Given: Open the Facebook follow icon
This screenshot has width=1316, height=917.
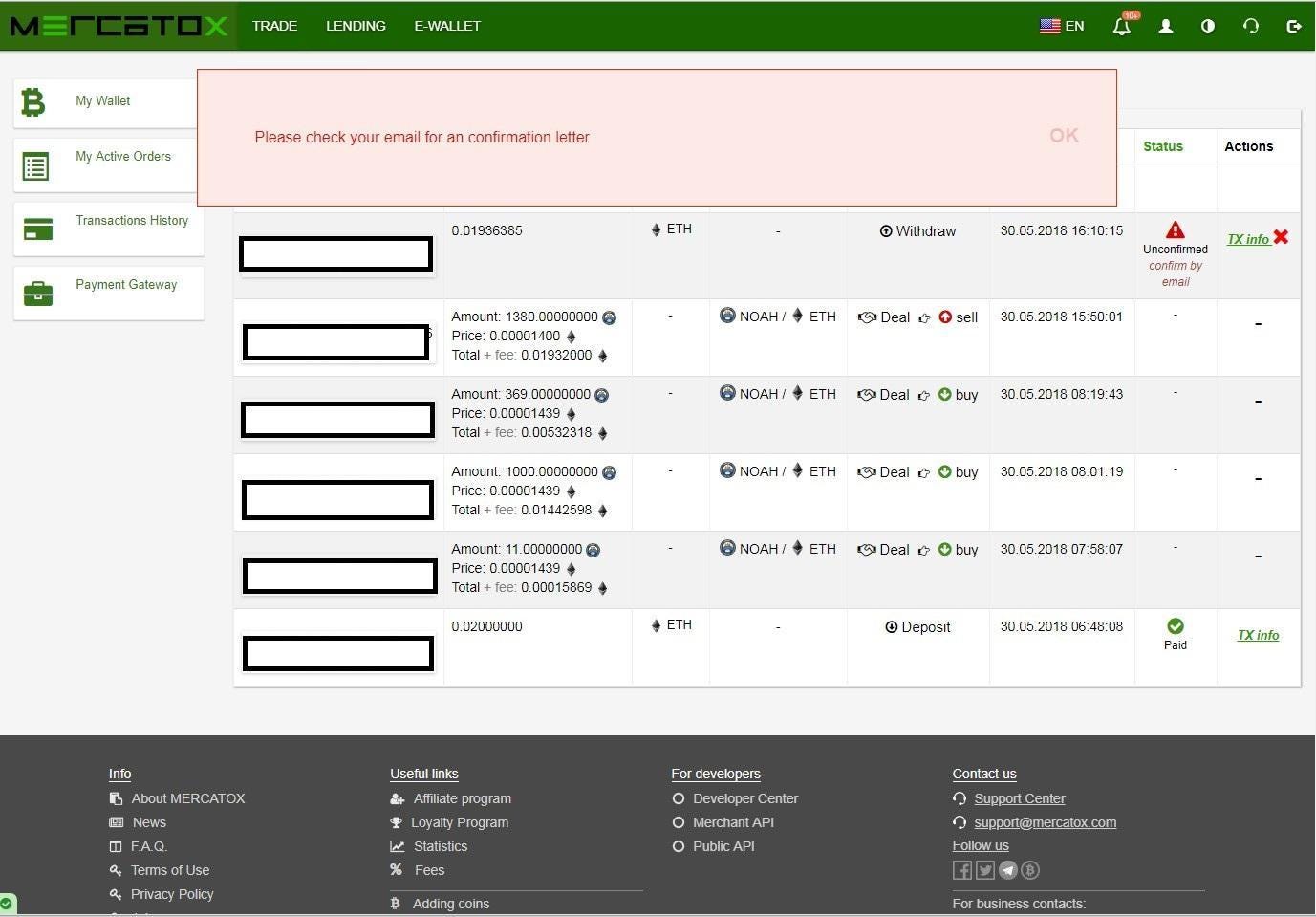Looking at the screenshot, I should [962, 870].
